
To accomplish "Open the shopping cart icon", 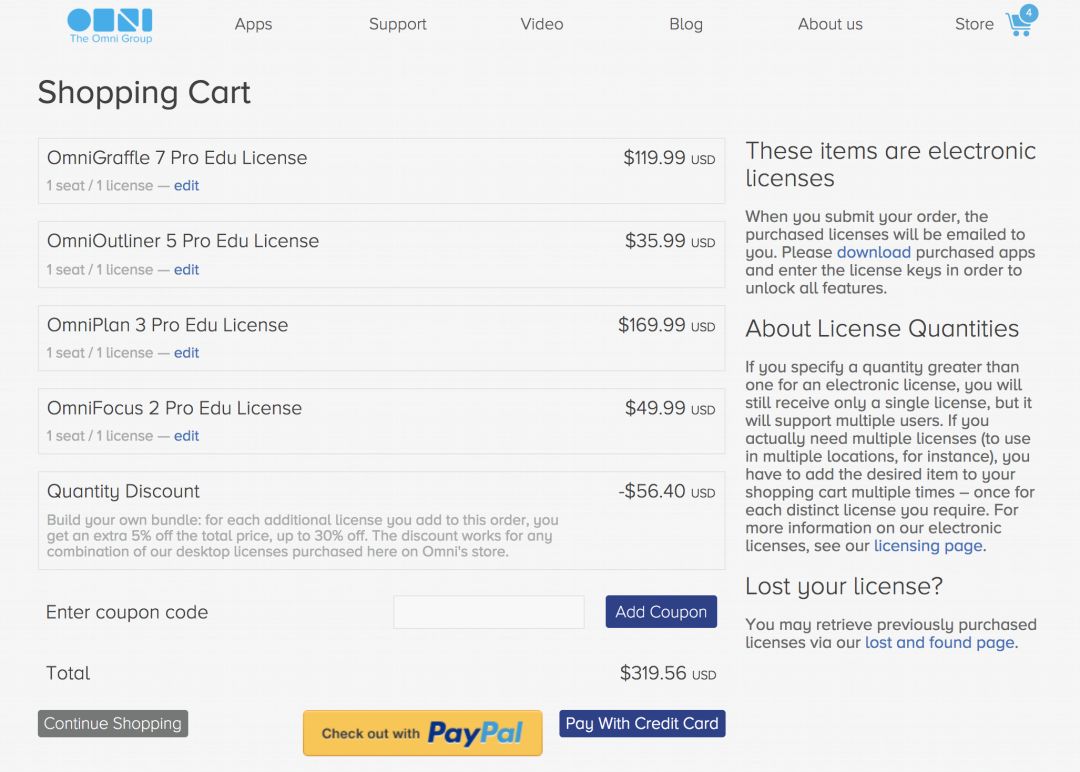I will (1020, 23).
